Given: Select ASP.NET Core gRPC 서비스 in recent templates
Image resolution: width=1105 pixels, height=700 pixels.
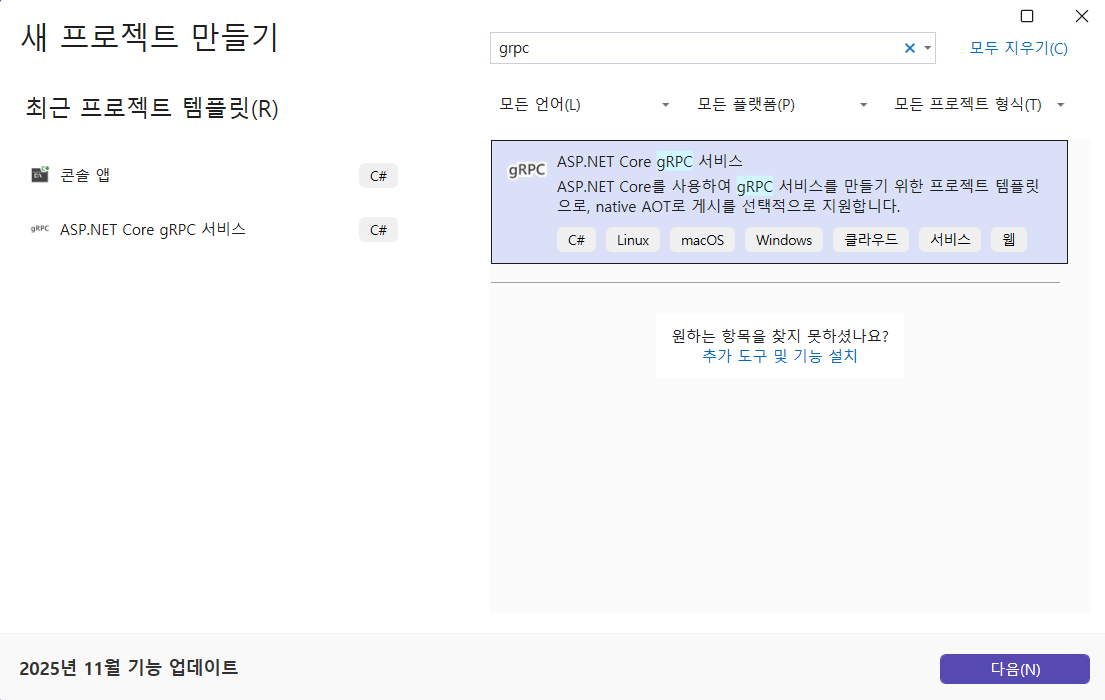Looking at the screenshot, I should point(214,229).
